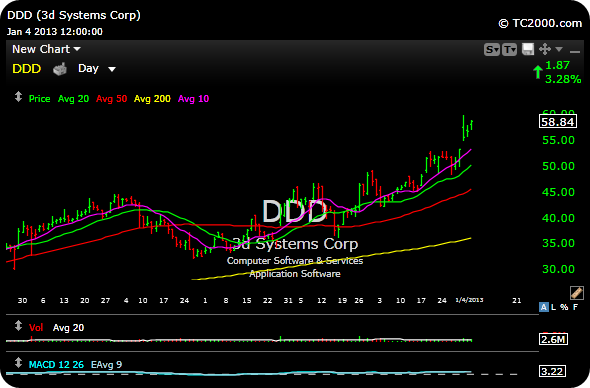Select the volume pane Avg 20 label
The image size is (590, 388).
tap(68, 328)
